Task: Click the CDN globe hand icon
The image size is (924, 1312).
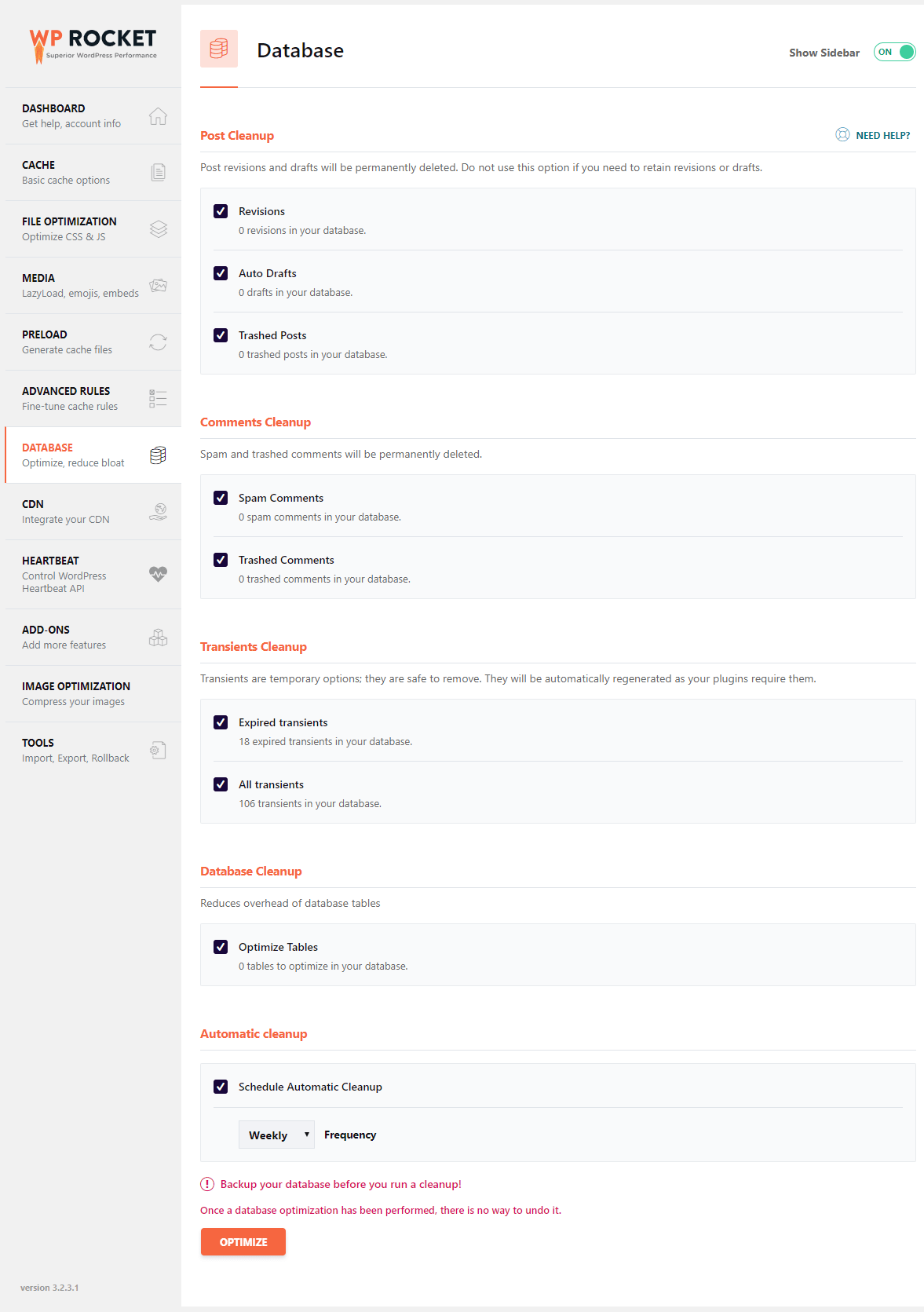Action: click(158, 512)
